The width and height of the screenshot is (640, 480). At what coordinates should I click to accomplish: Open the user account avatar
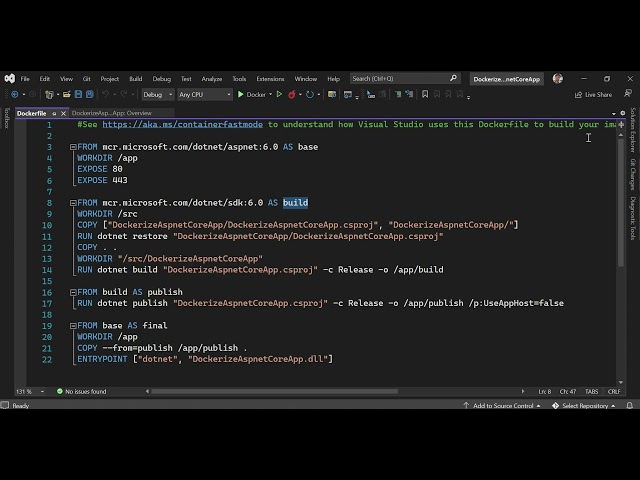558,78
